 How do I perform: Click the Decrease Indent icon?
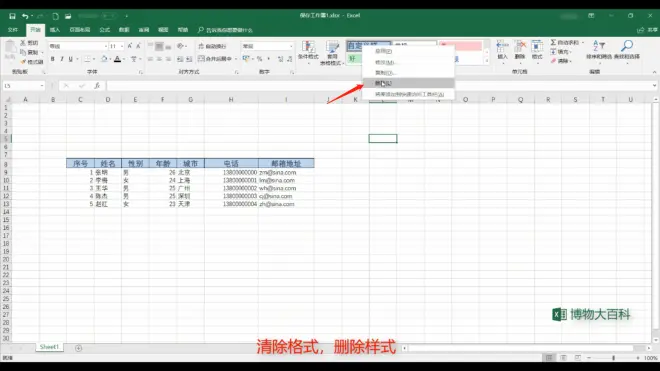(180, 59)
